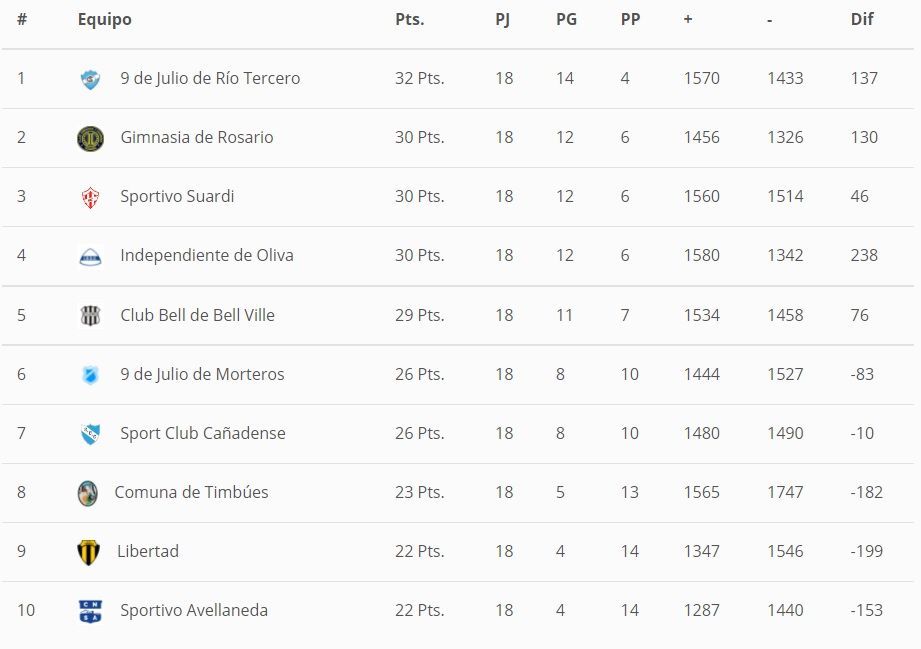
Task: Click the 9 de Julio de Río Tercero logo
Action: click(90, 79)
